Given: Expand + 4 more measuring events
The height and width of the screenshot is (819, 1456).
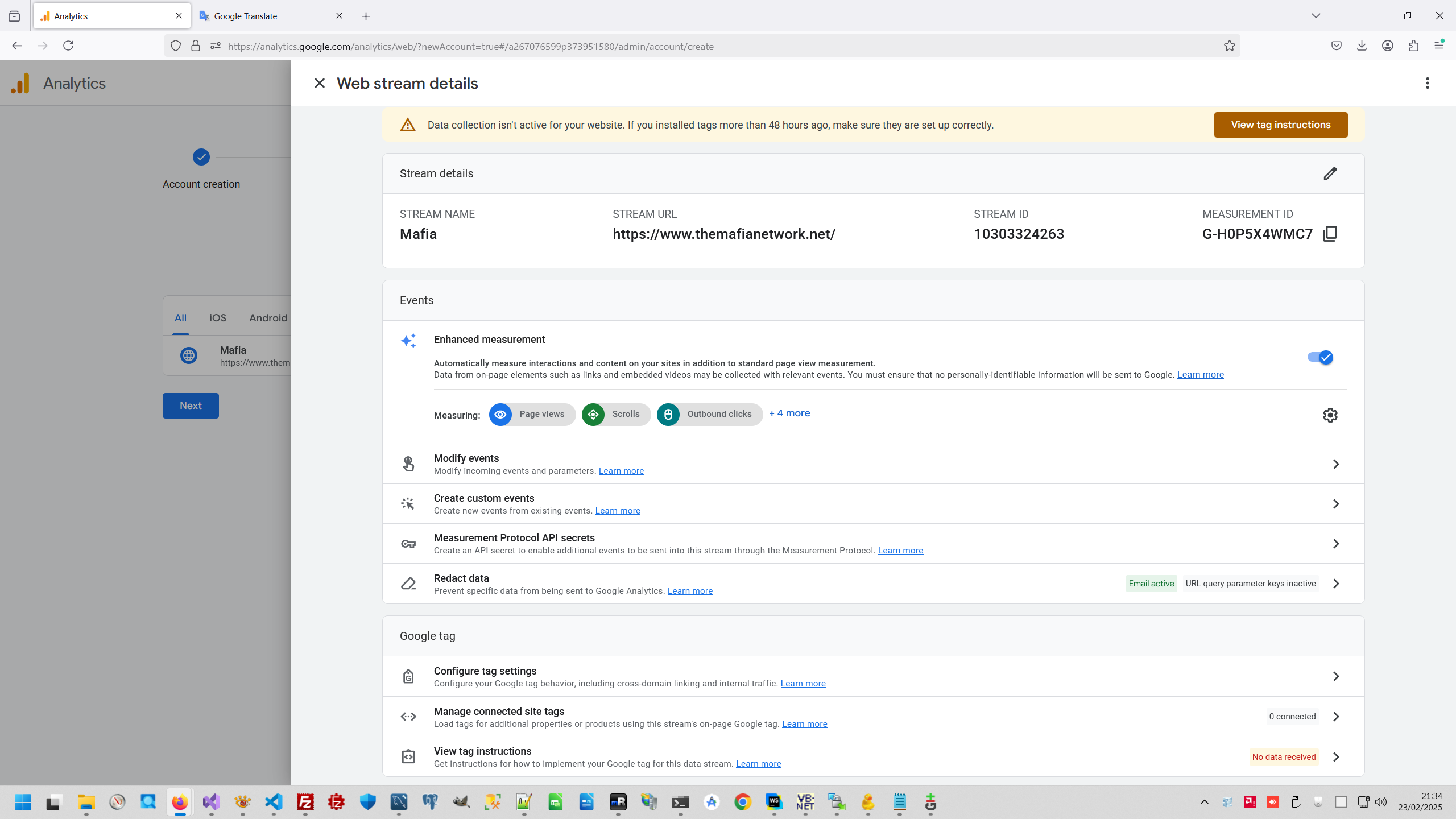Looking at the screenshot, I should click(x=789, y=413).
